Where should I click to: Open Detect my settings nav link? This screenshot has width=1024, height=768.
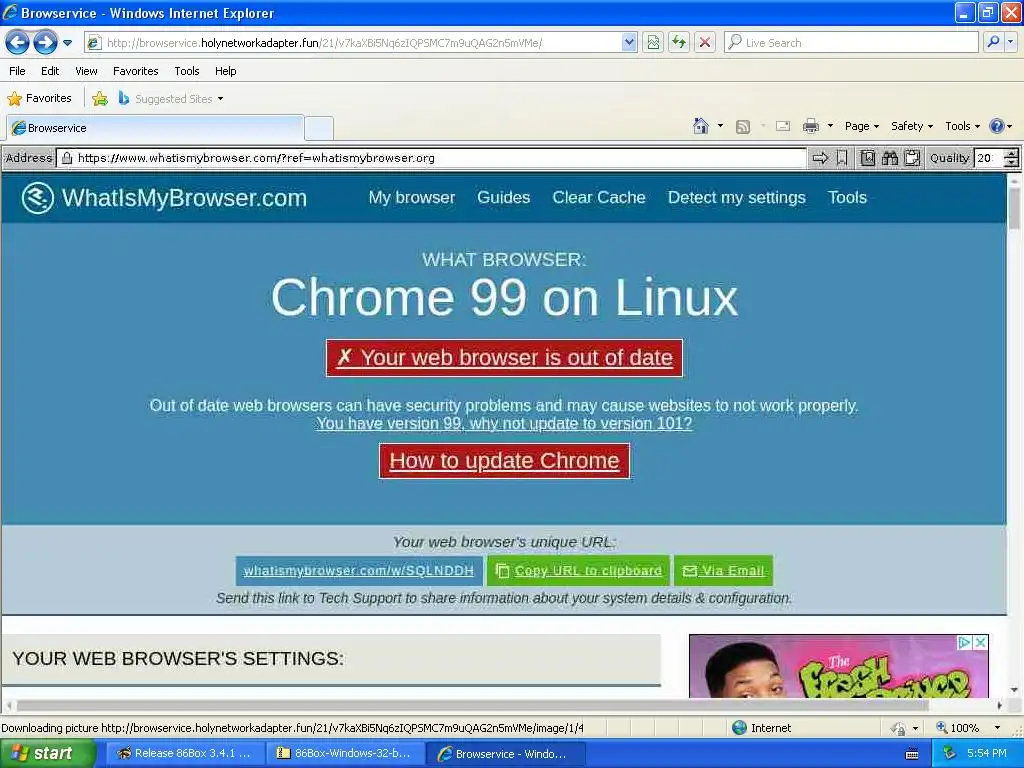737,197
